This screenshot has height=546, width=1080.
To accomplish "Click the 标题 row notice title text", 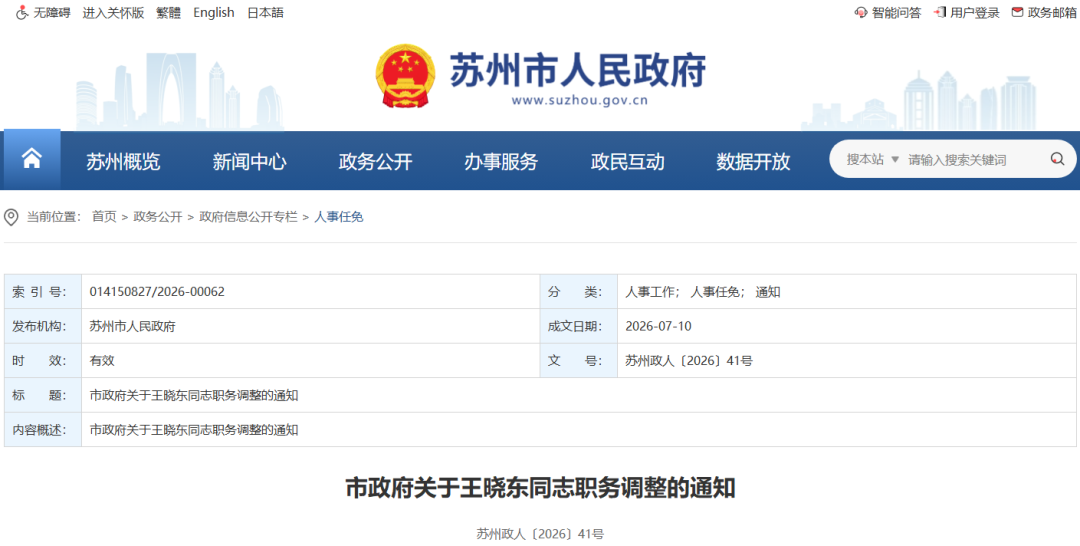I will (x=194, y=395).
